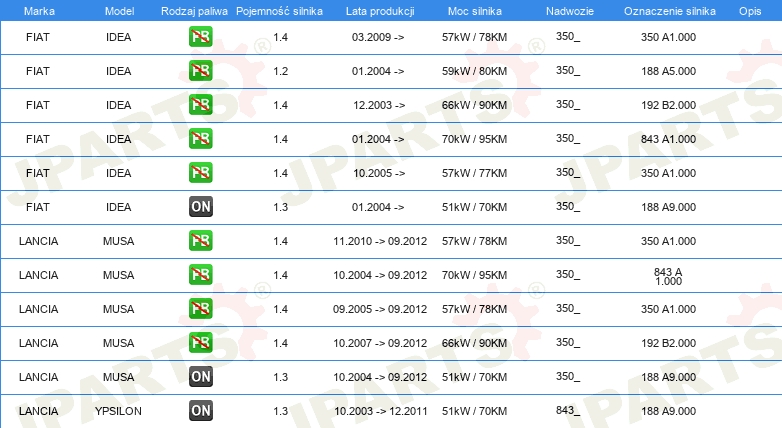Click the 350 A1.000 code in the 57kW / 77KM row
The image size is (782, 428).
click(x=668, y=173)
